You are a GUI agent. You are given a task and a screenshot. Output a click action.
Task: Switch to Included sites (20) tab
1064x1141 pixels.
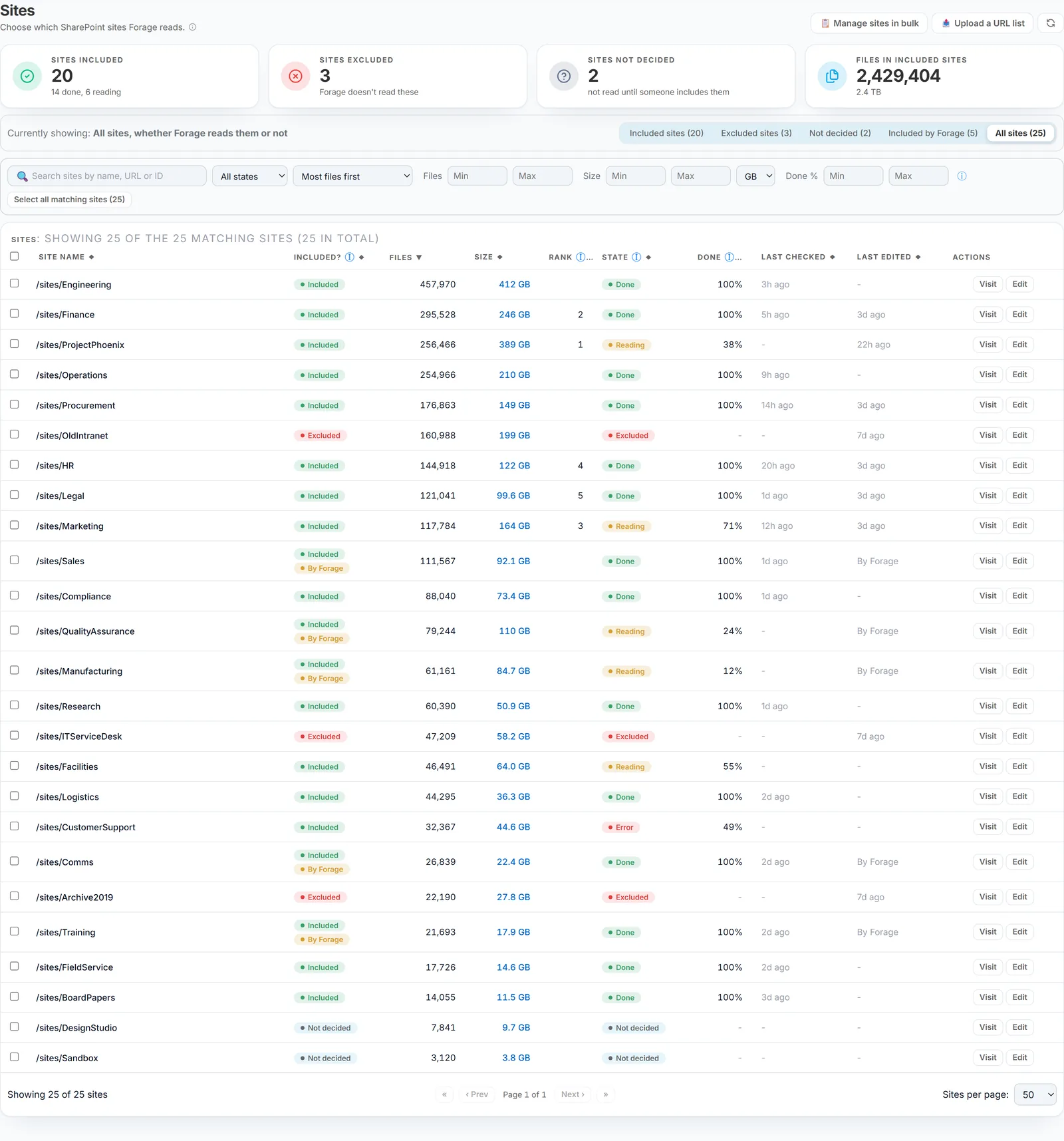pos(666,133)
